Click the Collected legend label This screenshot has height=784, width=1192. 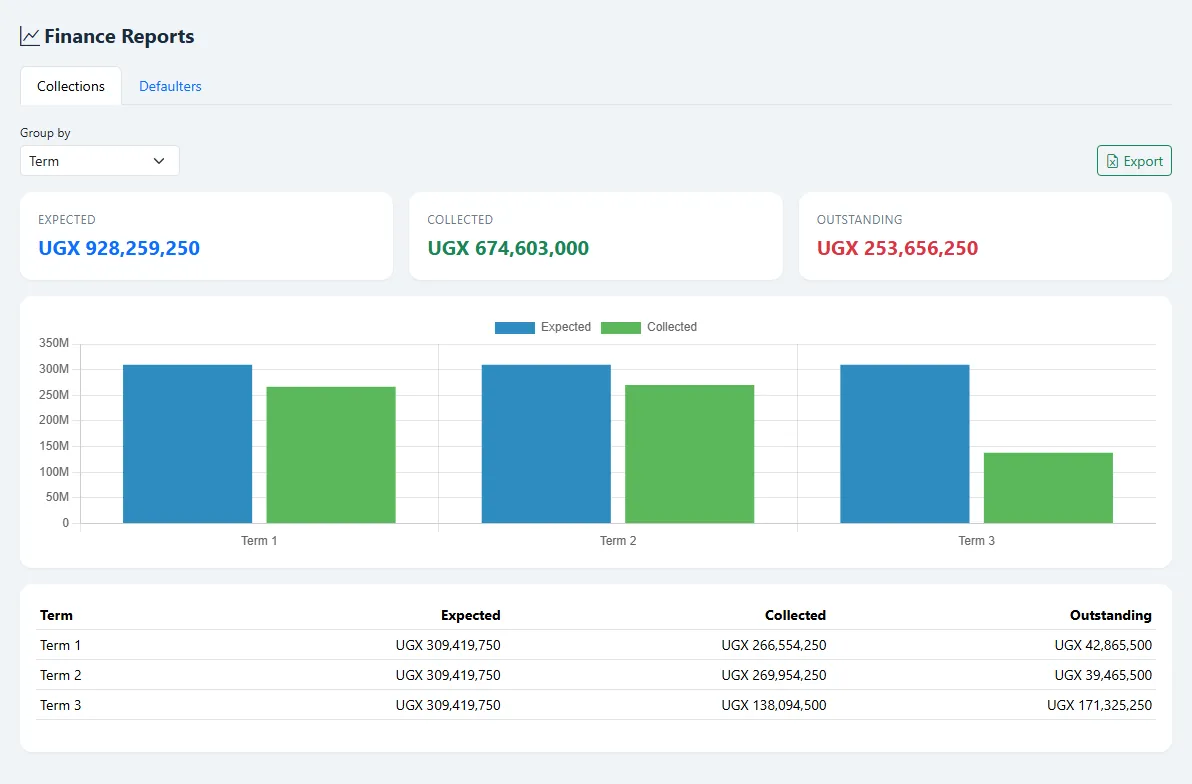point(672,327)
